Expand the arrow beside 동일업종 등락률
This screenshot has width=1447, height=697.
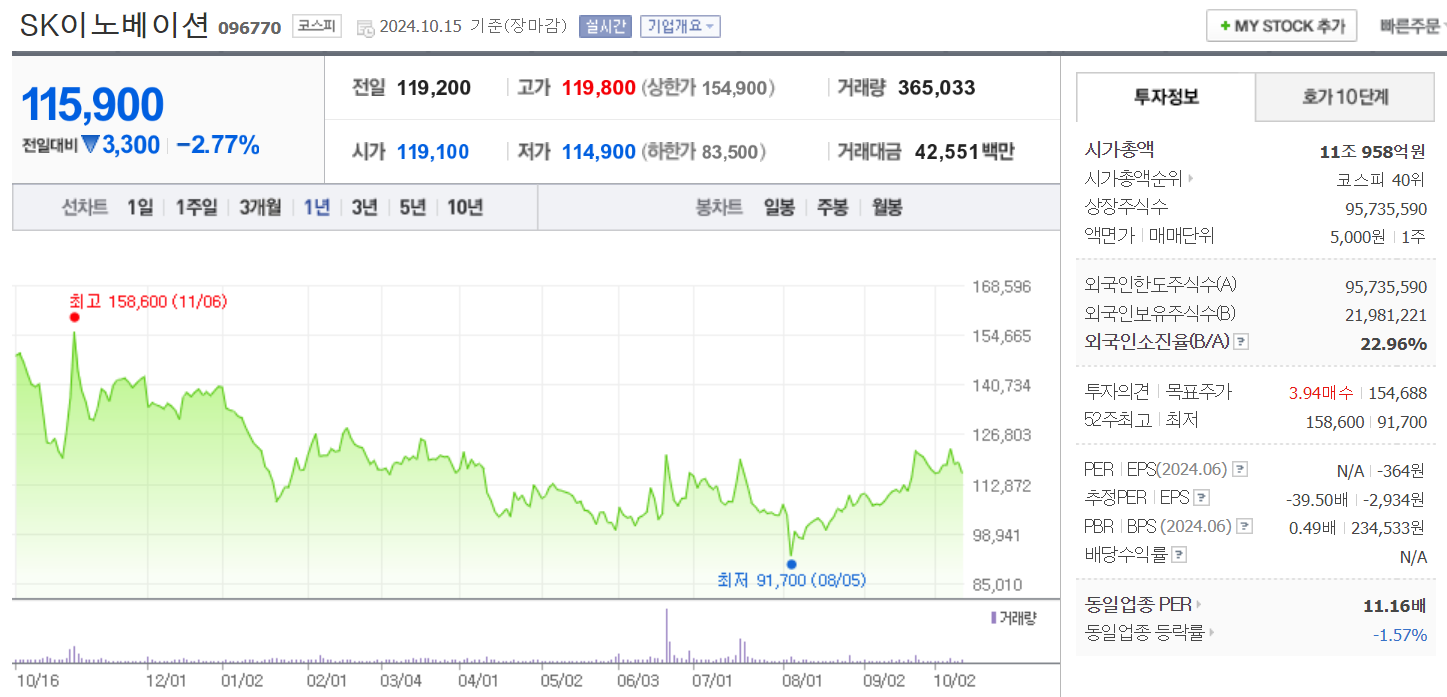point(1212,633)
